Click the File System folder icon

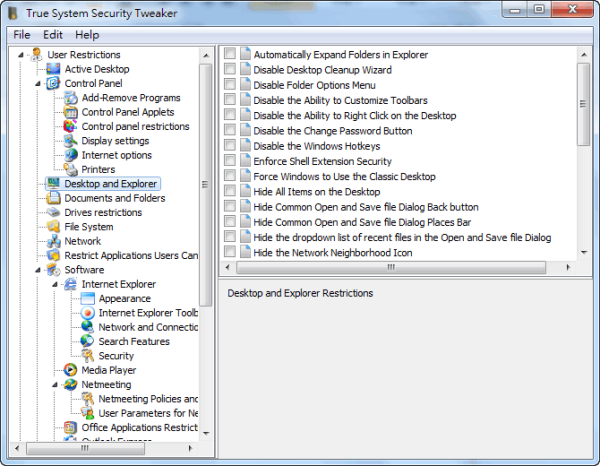53,226
